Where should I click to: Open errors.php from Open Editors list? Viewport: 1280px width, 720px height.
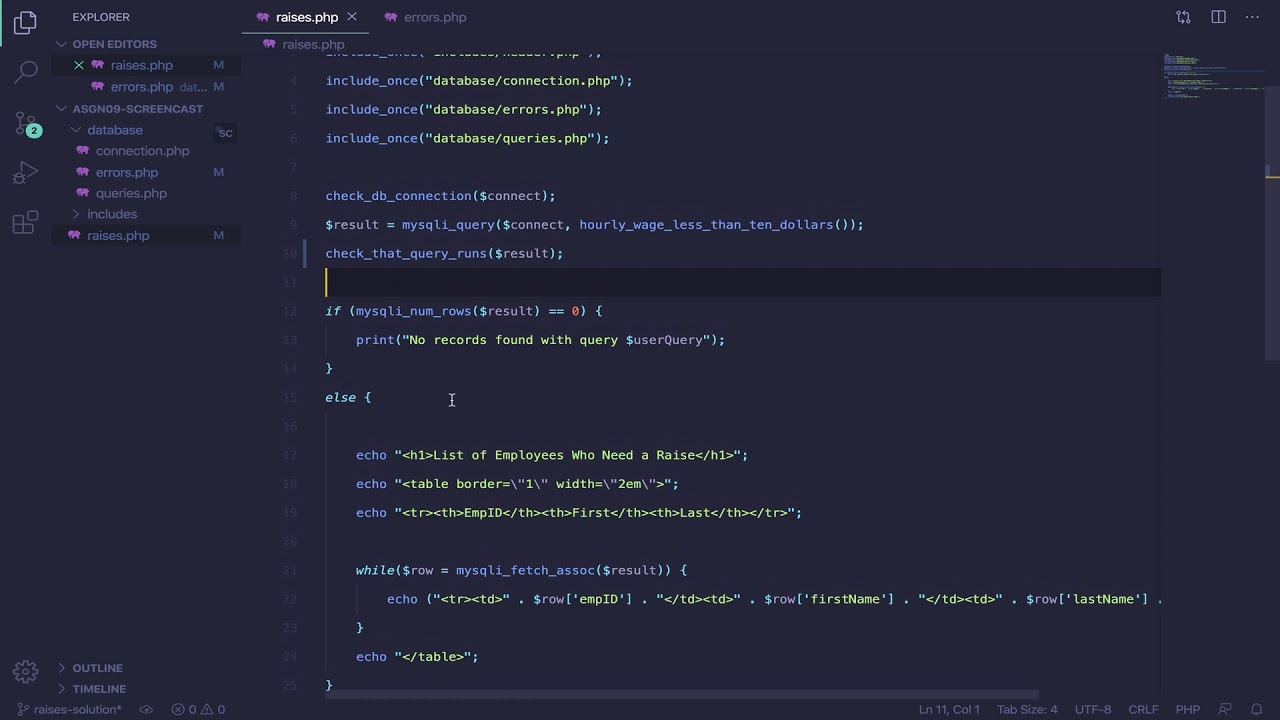click(x=142, y=87)
